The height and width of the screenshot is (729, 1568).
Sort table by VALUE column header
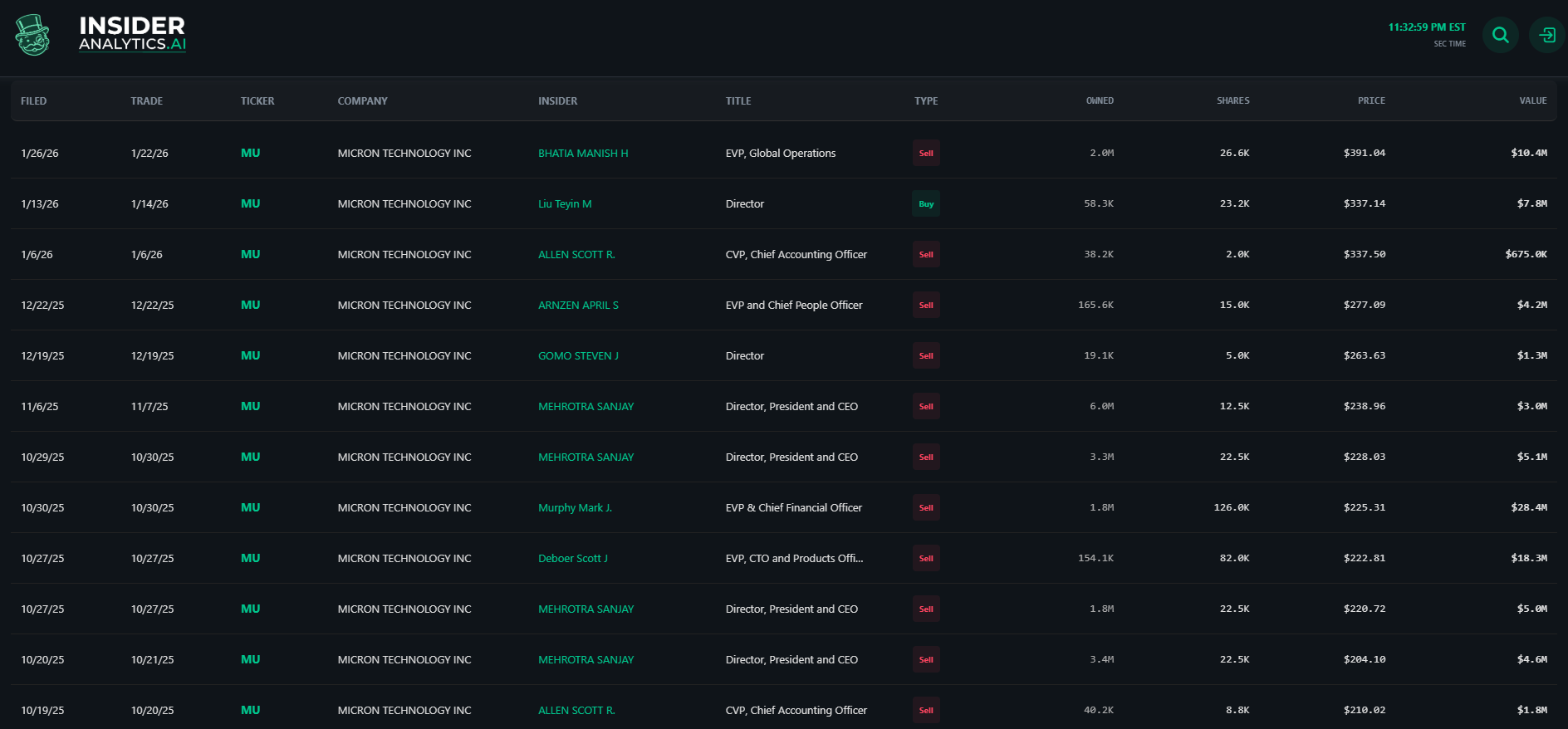point(1532,101)
